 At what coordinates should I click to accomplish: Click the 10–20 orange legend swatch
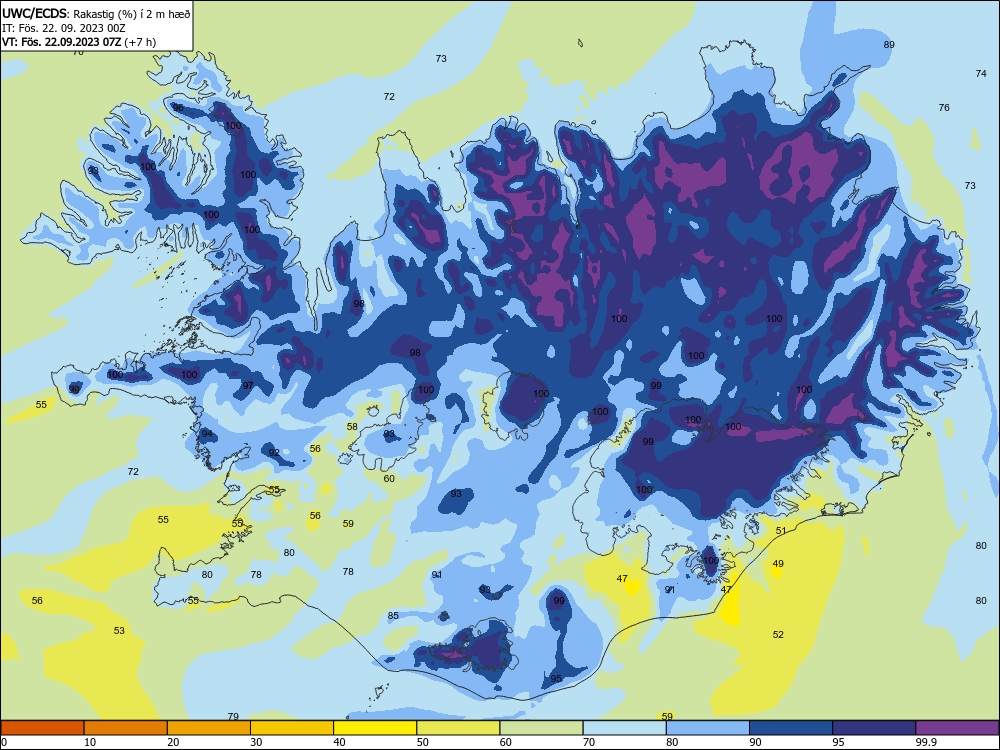126,728
